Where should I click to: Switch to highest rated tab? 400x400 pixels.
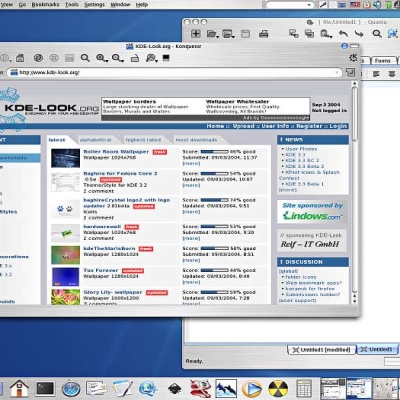point(143,140)
